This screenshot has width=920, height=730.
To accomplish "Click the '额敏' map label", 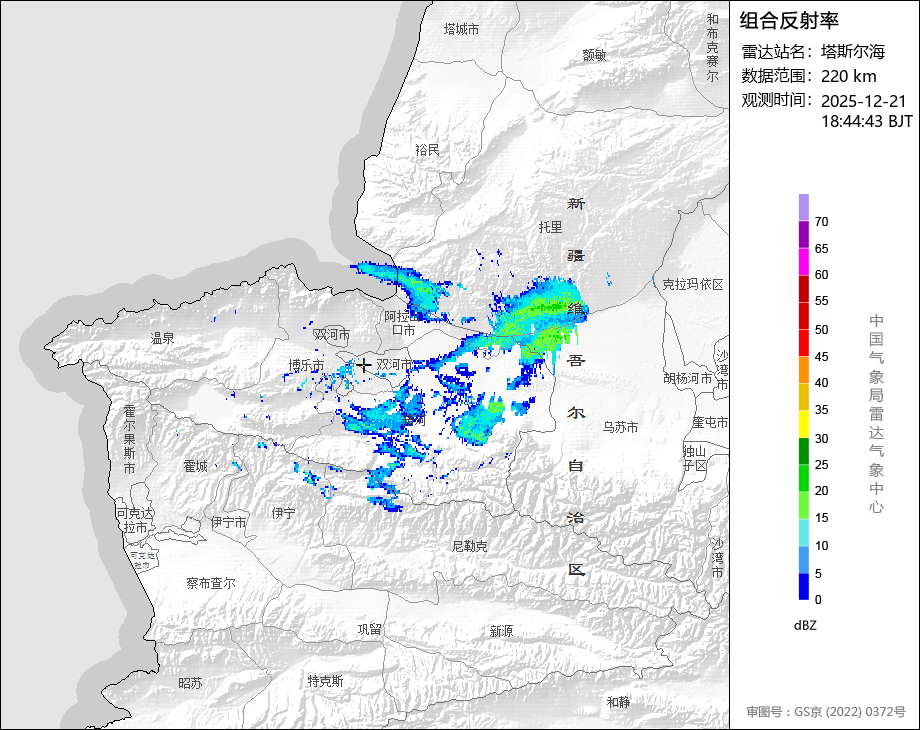I will click(x=594, y=55).
